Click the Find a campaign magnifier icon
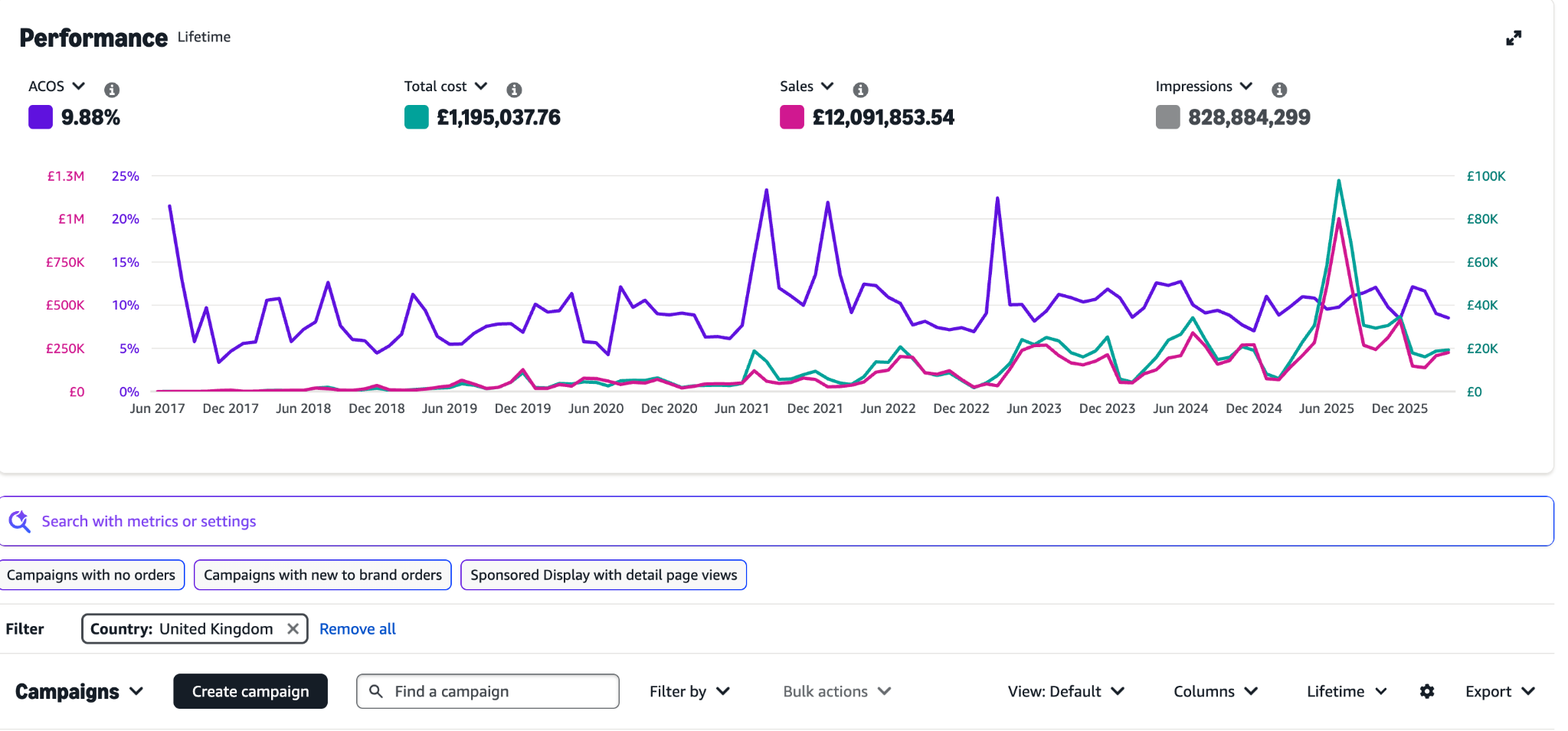The height and width of the screenshot is (731, 1568). 376,691
